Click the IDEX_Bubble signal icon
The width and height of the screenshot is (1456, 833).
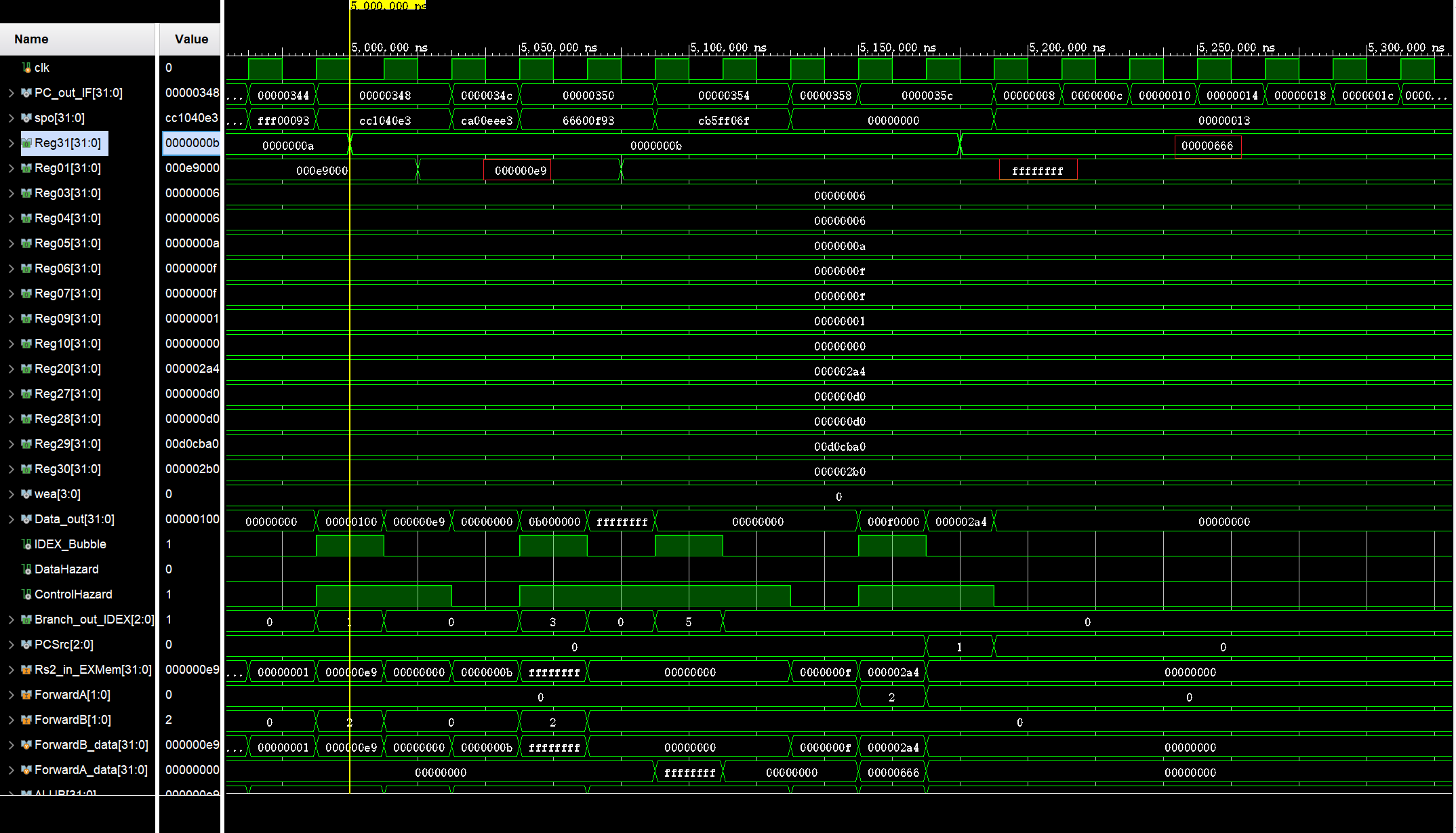[26, 544]
